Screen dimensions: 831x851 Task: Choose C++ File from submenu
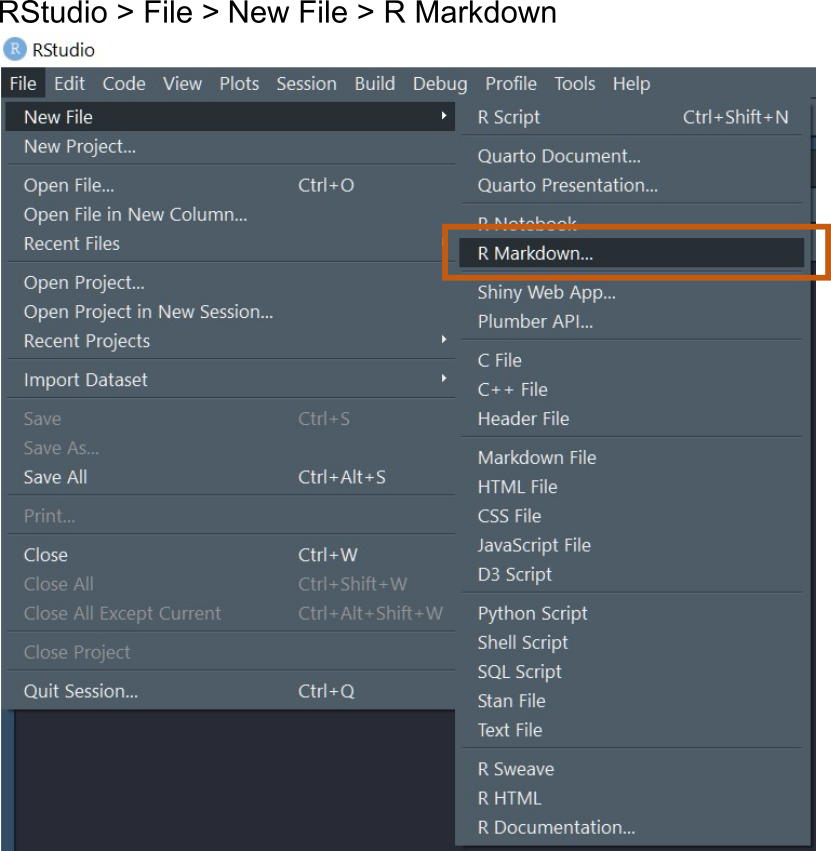coord(632,390)
